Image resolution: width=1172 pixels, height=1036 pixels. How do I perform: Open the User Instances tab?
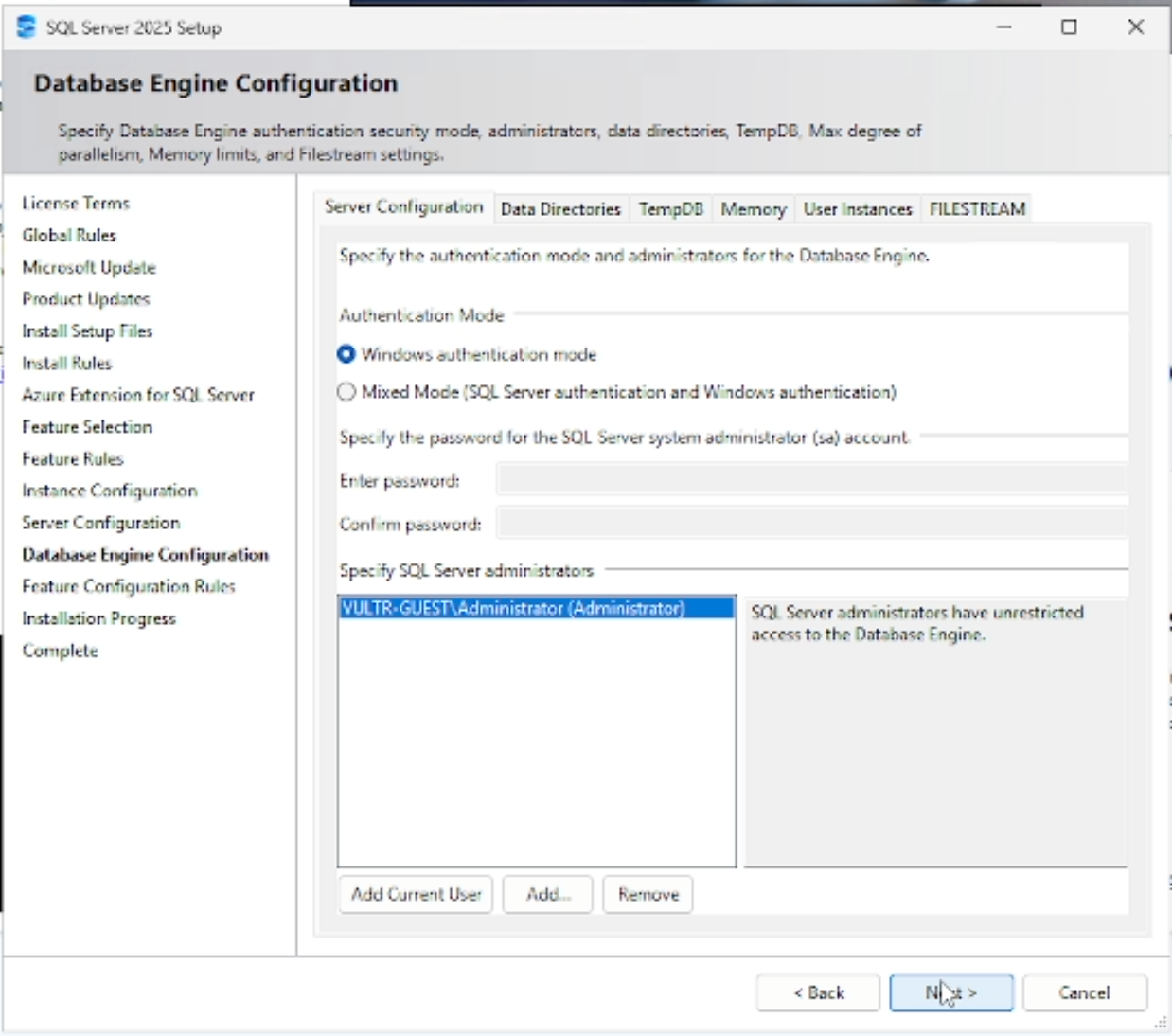click(857, 208)
